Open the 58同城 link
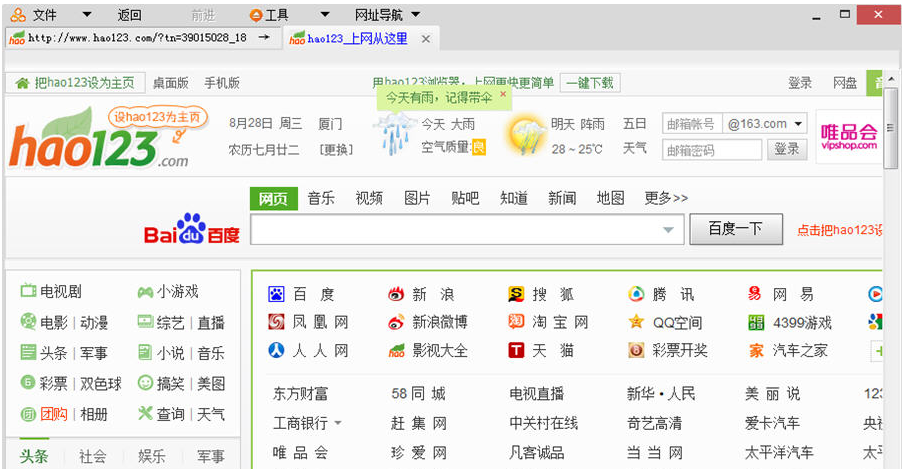 [x=418, y=394]
